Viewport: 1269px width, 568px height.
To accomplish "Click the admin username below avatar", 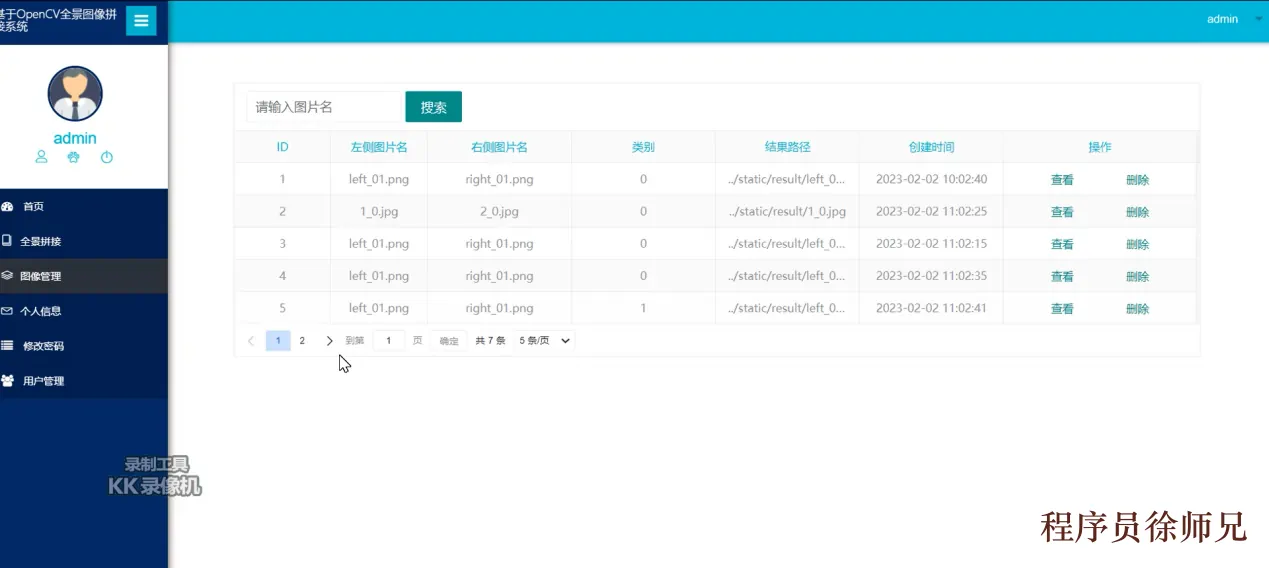I will coord(75,138).
